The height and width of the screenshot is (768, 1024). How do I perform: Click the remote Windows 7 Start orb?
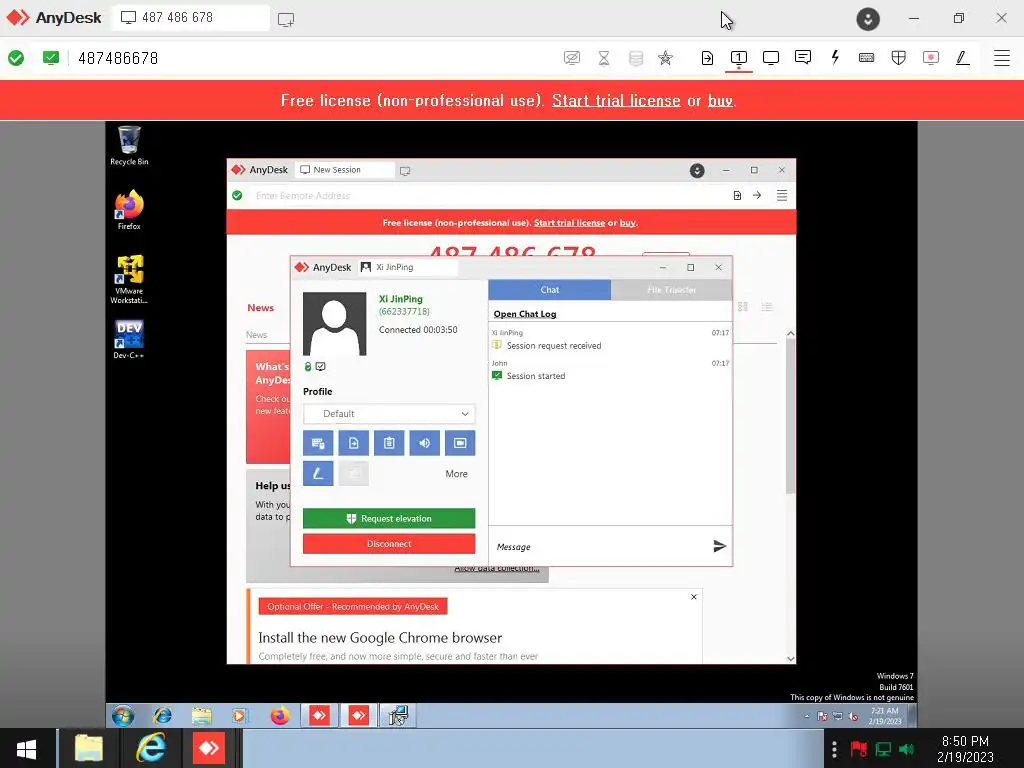point(123,716)
